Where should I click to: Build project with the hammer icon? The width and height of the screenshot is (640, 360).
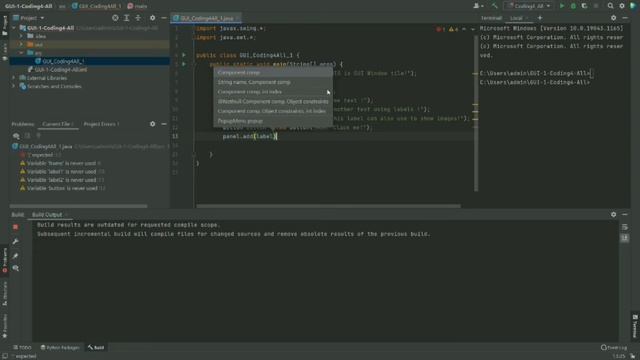coord(495,6)
